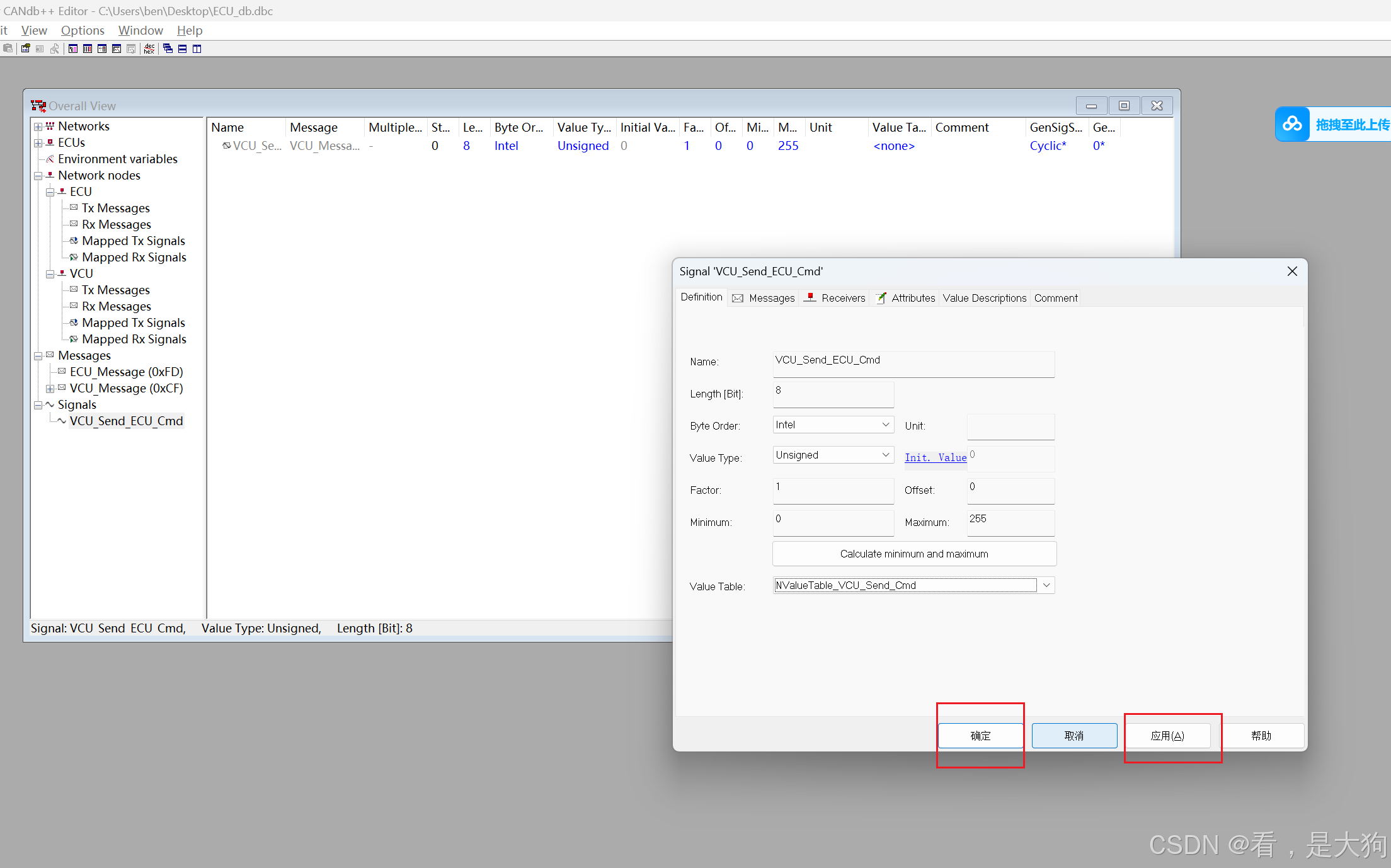The width and height of the screenshot is (1391, 868).
Task: Click the Maximum input field
Action: [1010, 522]
